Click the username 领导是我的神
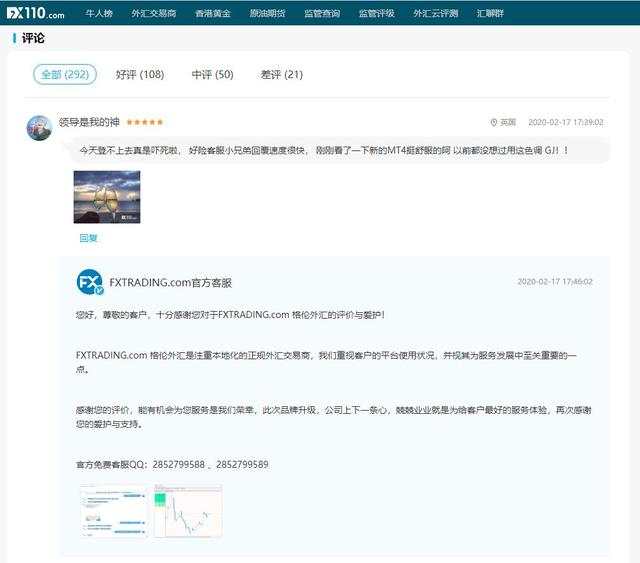This screenshot has height=563, width=640. point(89,122)
